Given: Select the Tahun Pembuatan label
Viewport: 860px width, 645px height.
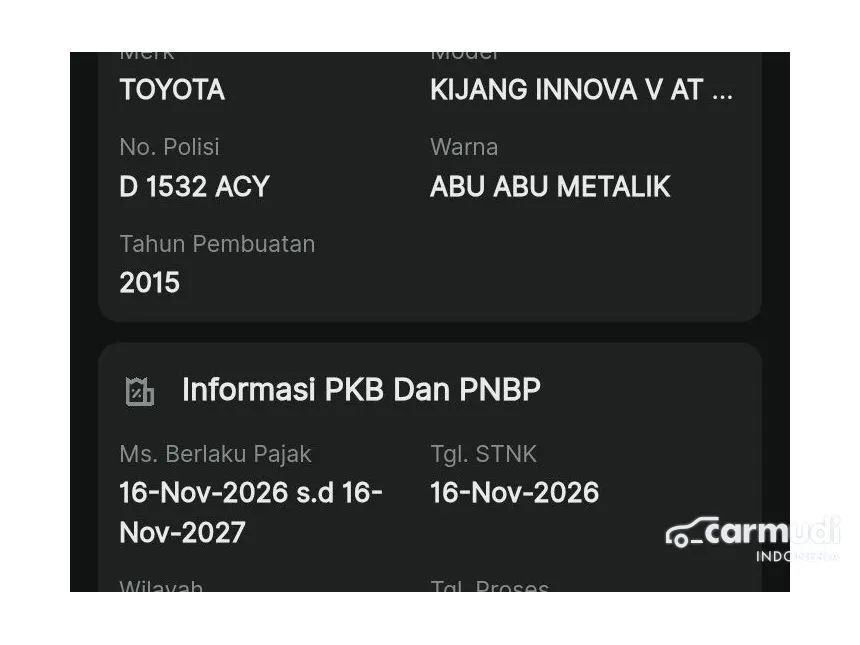Looking at the screenshot, I should pyautogui.click(x=217, y=244).
